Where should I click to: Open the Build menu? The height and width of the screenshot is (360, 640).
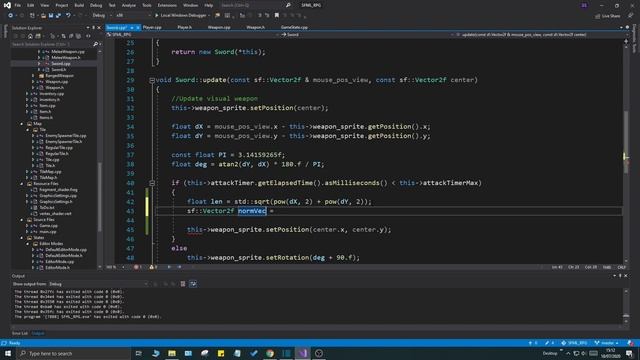[79, 5]
